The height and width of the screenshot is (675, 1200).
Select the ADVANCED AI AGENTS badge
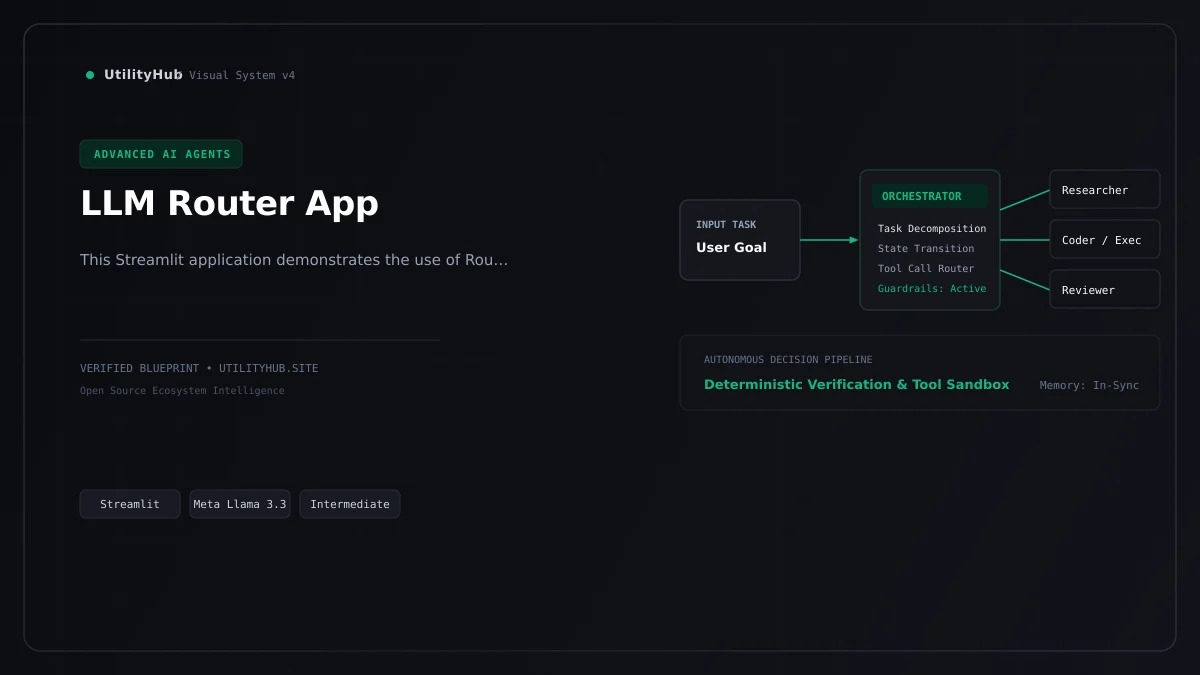click(161, 154)
